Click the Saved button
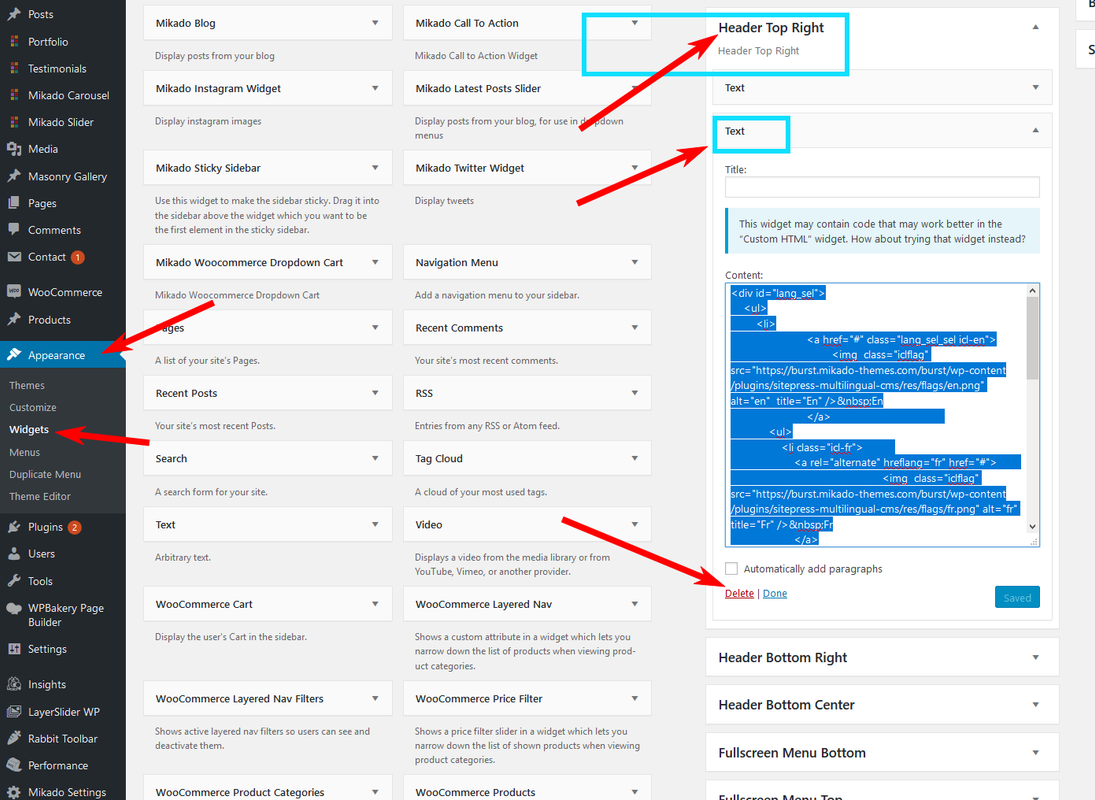 [x=1017, y=597]
